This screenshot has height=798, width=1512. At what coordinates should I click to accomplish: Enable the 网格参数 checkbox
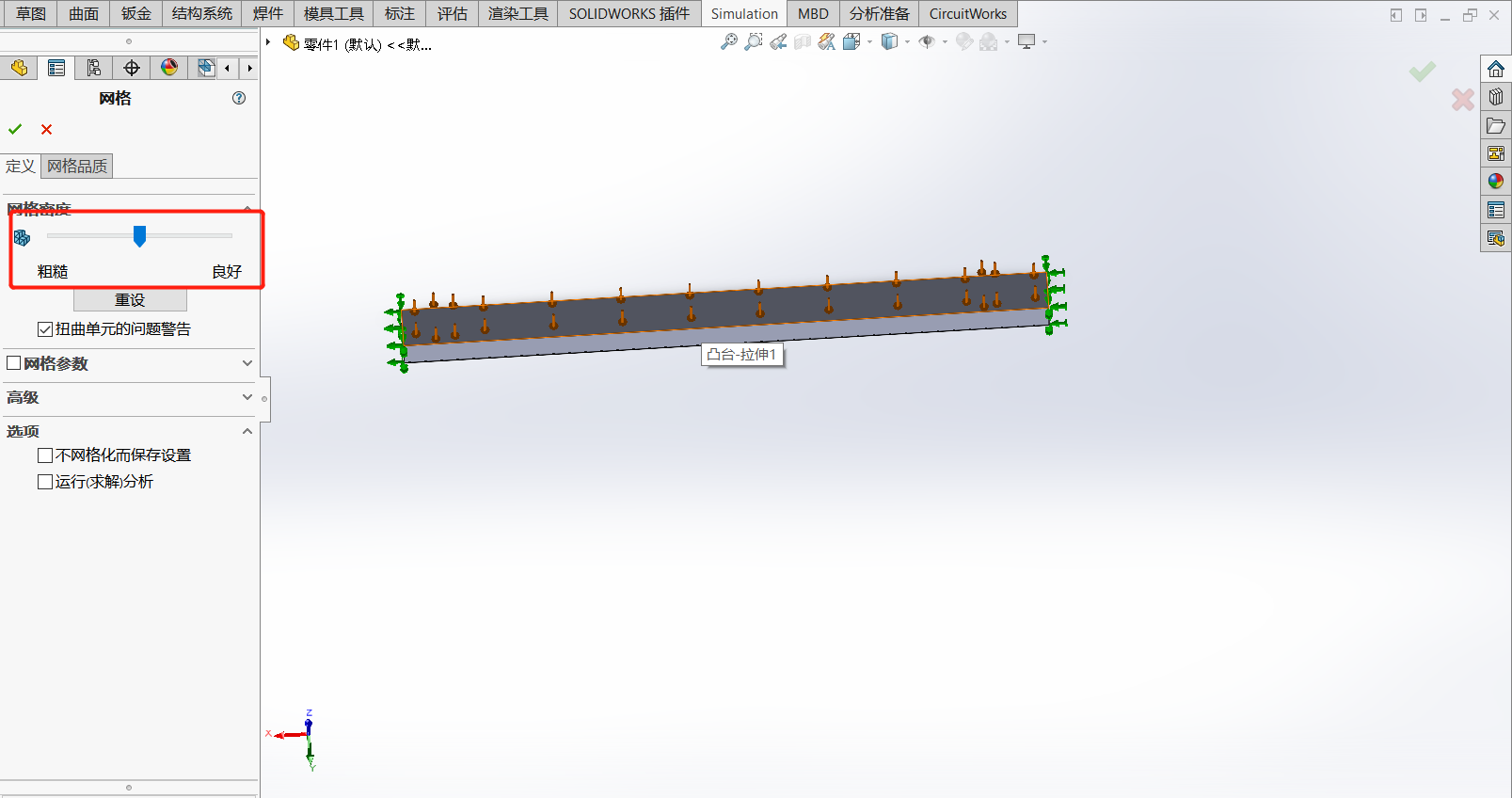(13, 363)
